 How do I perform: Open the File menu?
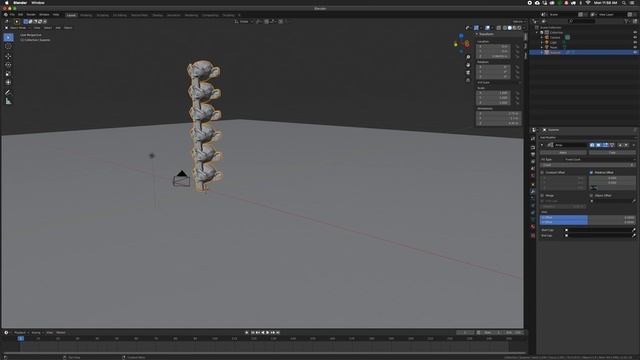coord(12,15)
